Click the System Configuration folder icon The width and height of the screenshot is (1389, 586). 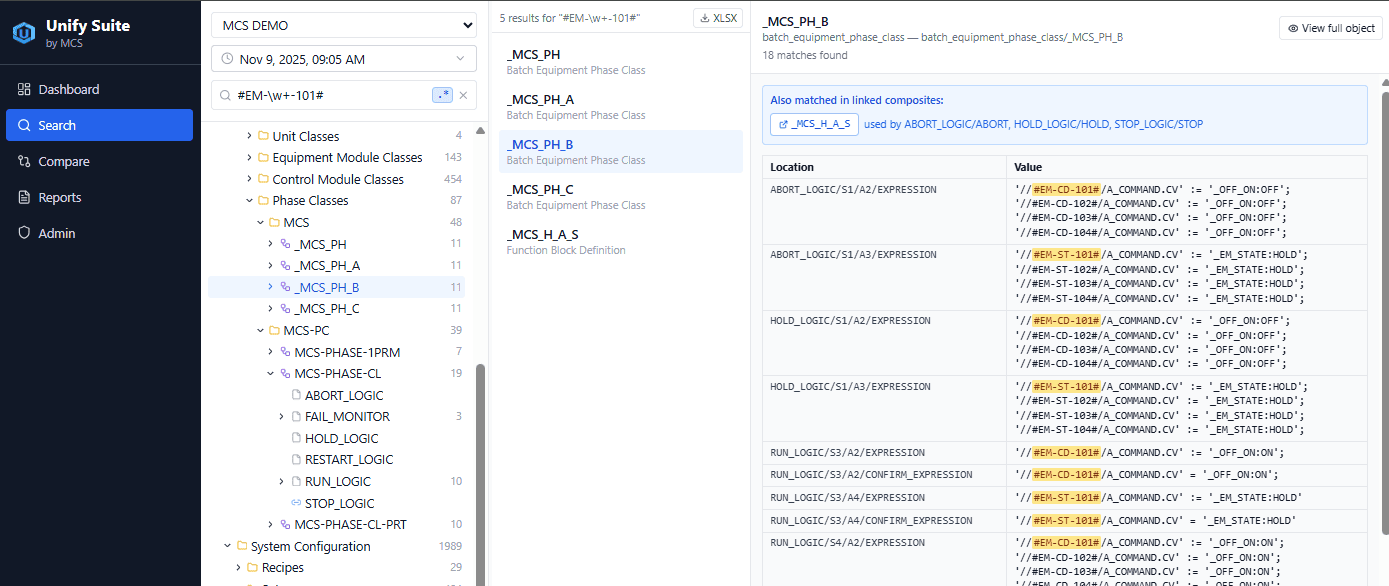tap(241, 547)
